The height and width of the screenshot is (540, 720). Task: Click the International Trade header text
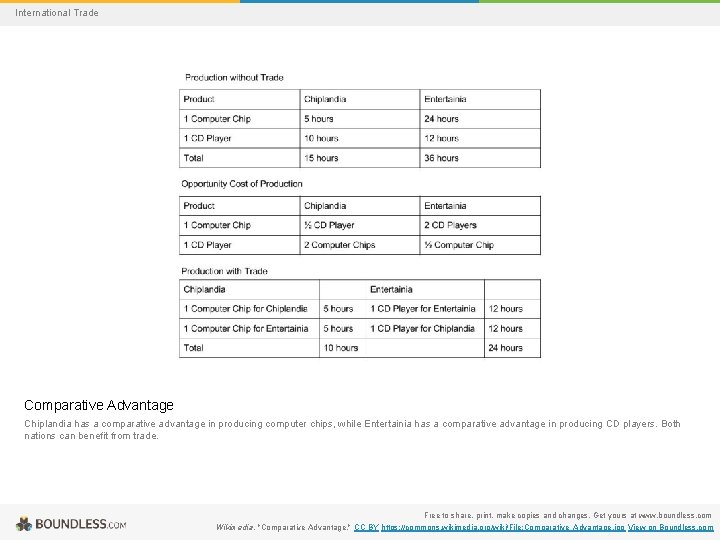(57, 13)
